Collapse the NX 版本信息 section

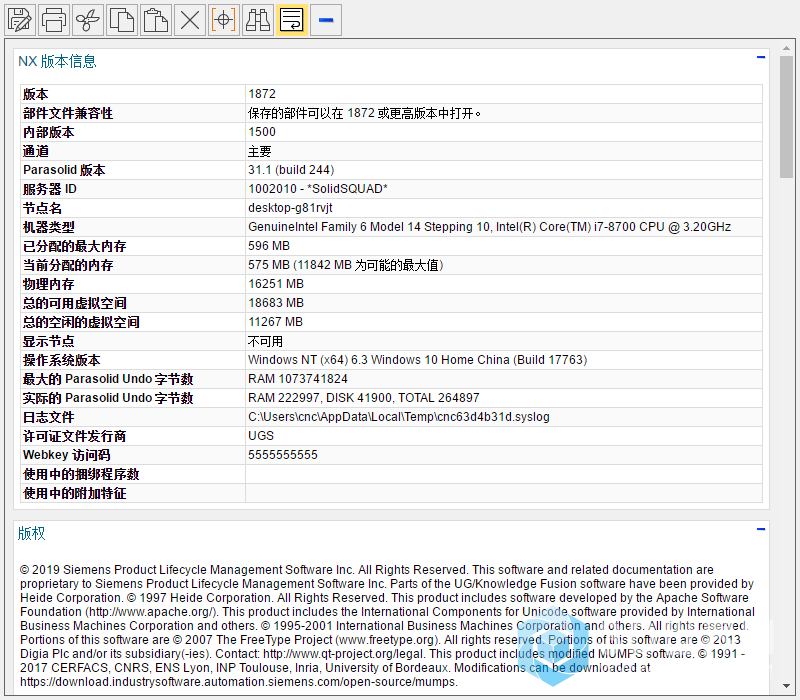pos(761,57)
